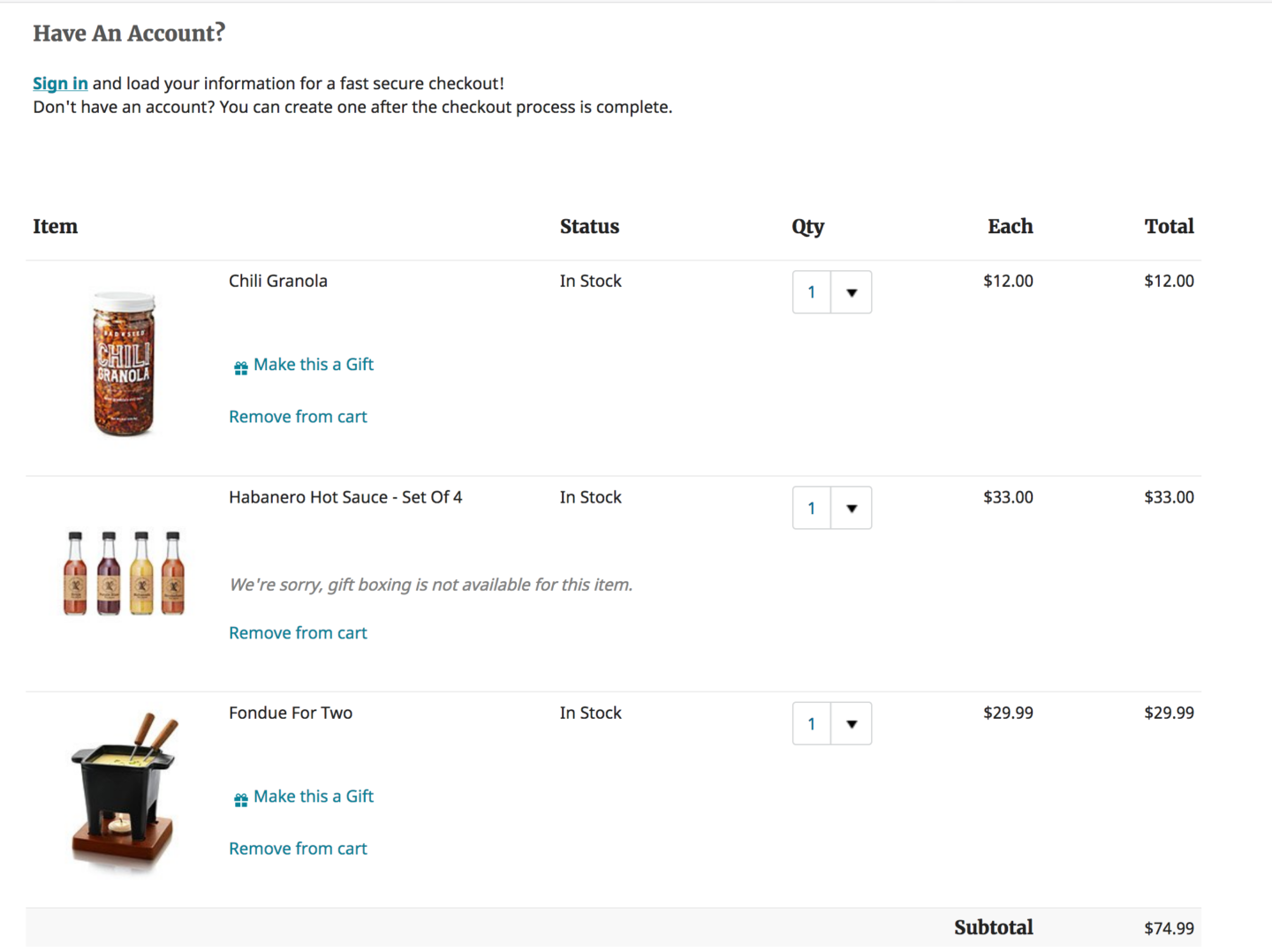1272x952 pixels.
Task: Open Habanero Hot Sauce bottles image
Action: [x=124, y=573]
